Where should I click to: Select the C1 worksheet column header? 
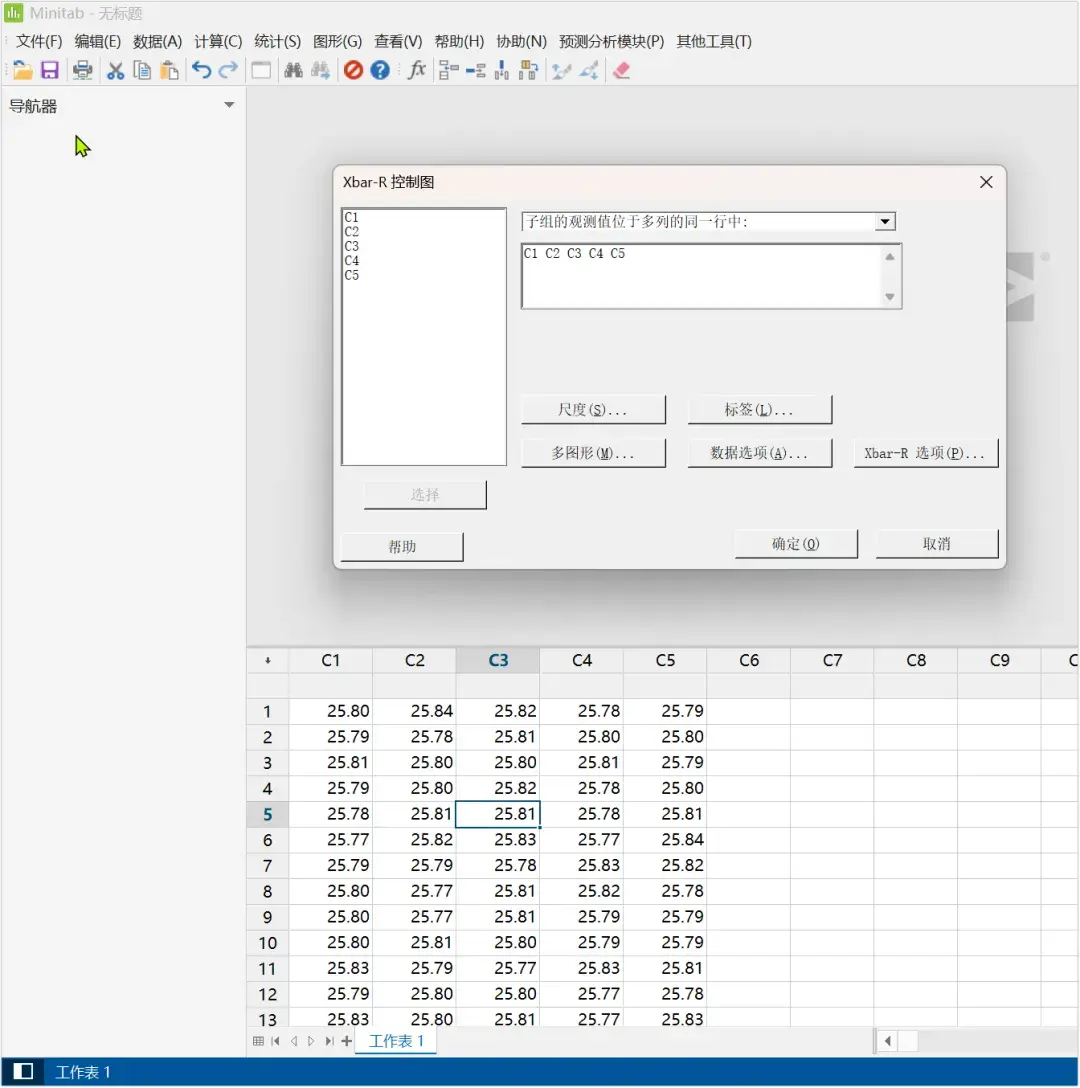(331, 661)
